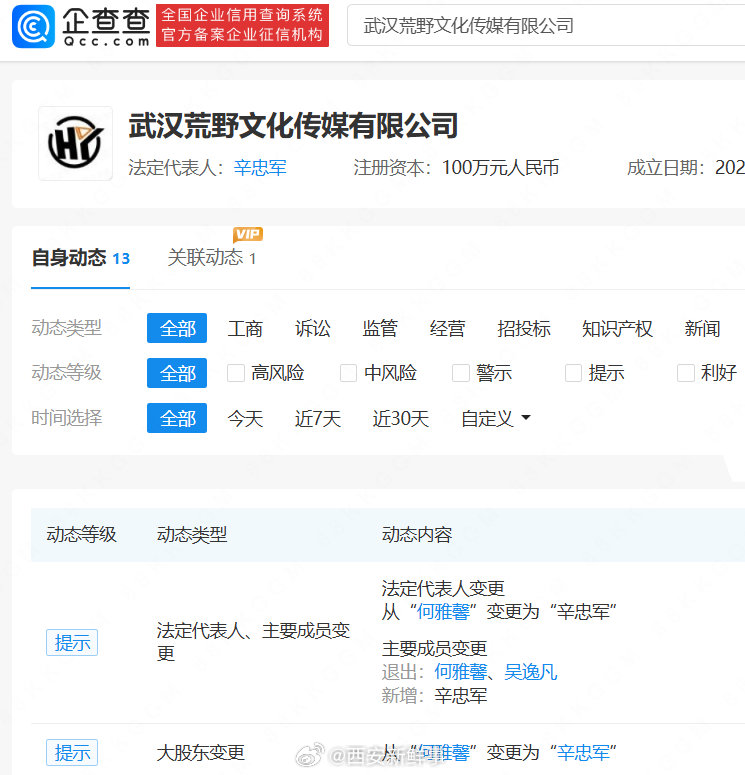The width and height of the screenshot is (745, 775).
Task: Check the 中风险 checkbox
Action: point(349,373)
